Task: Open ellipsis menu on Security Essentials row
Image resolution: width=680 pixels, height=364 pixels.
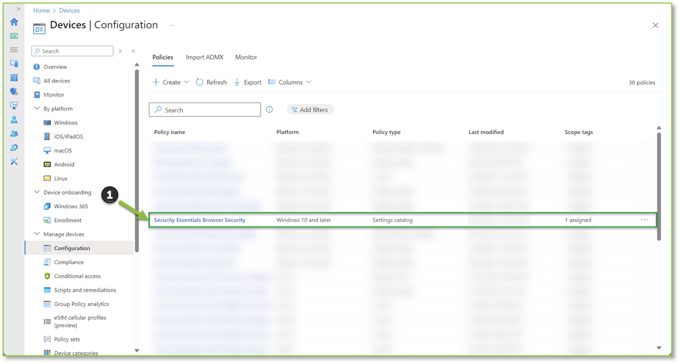Action: tap(644, 220)
